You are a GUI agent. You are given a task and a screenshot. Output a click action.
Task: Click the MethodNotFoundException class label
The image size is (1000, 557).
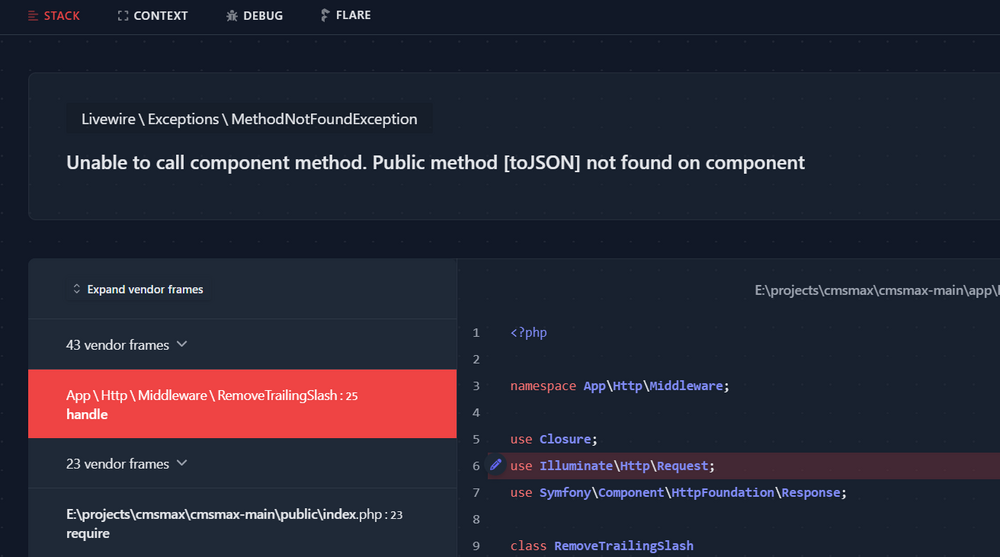pyautogui.click(x=249, y=119)
